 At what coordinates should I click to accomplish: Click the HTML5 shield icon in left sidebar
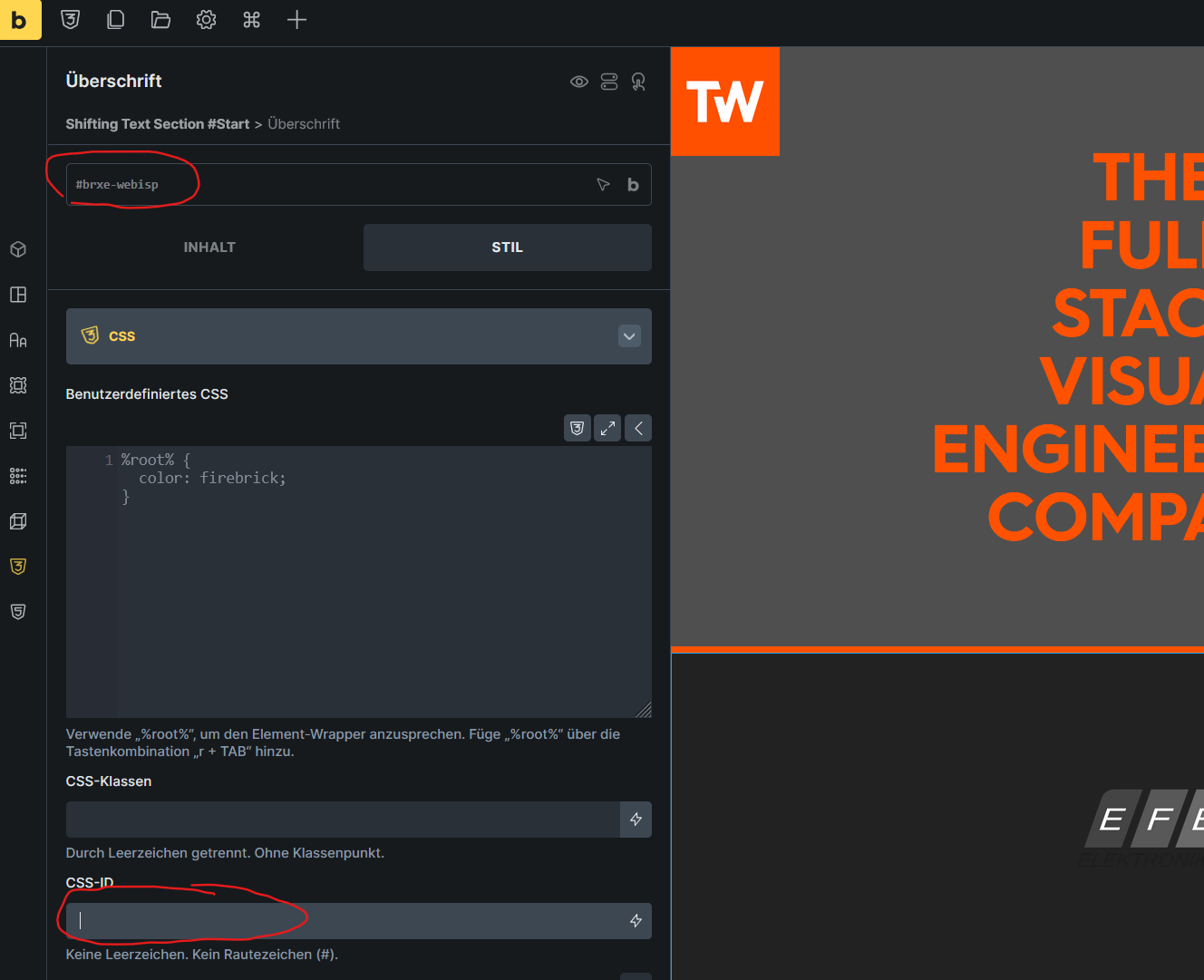(18, 612)
